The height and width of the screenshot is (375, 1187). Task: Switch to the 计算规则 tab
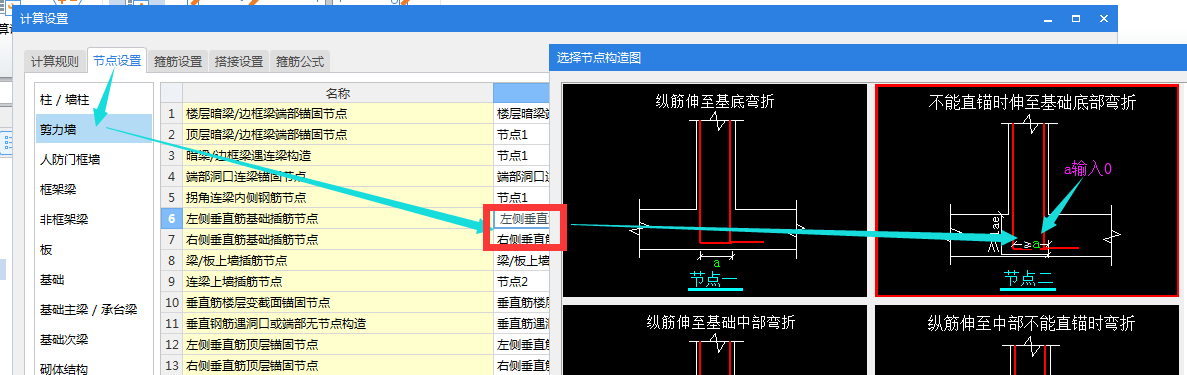(55, 62)
